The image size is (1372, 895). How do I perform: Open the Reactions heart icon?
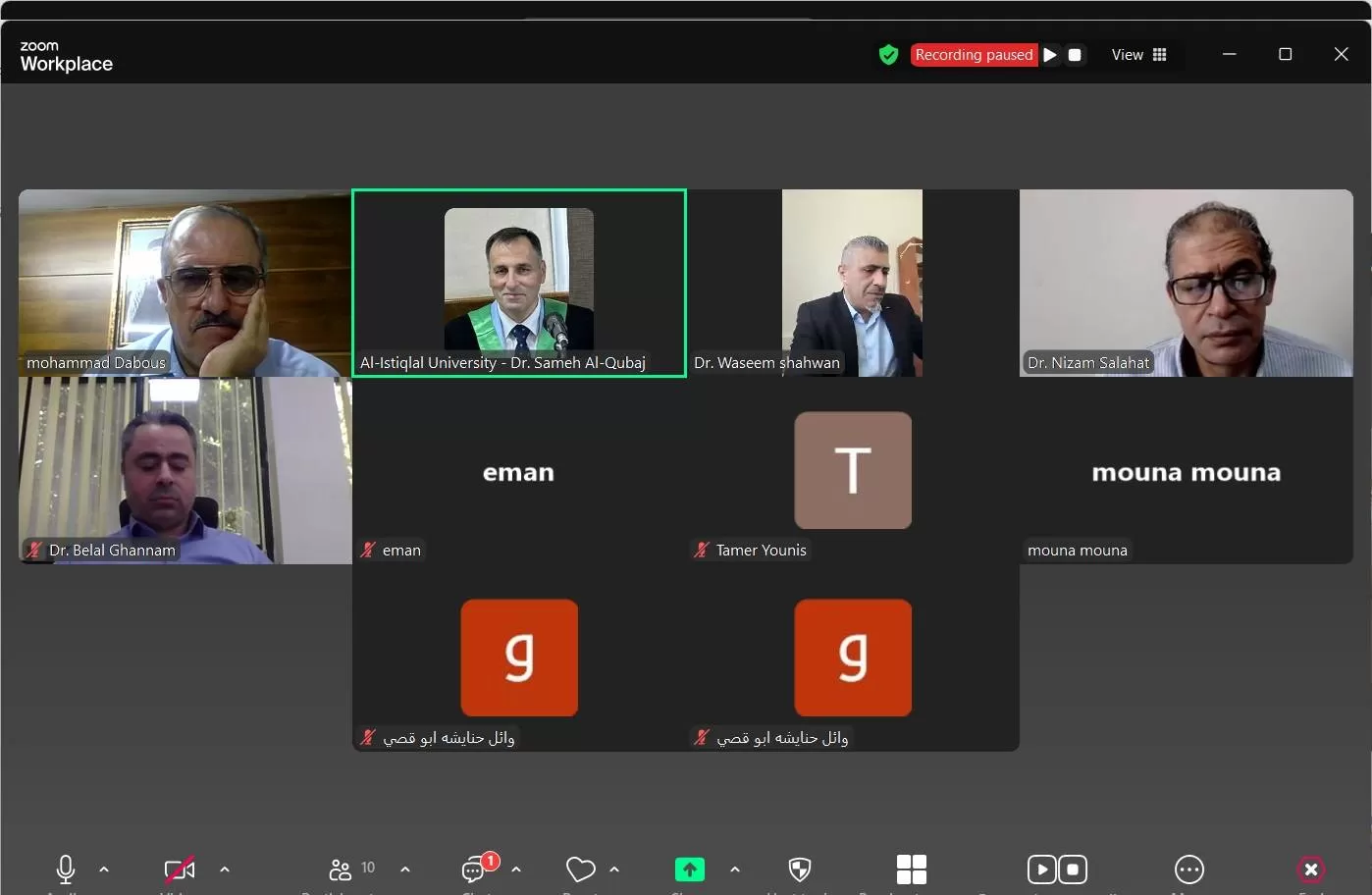[580, 869]
